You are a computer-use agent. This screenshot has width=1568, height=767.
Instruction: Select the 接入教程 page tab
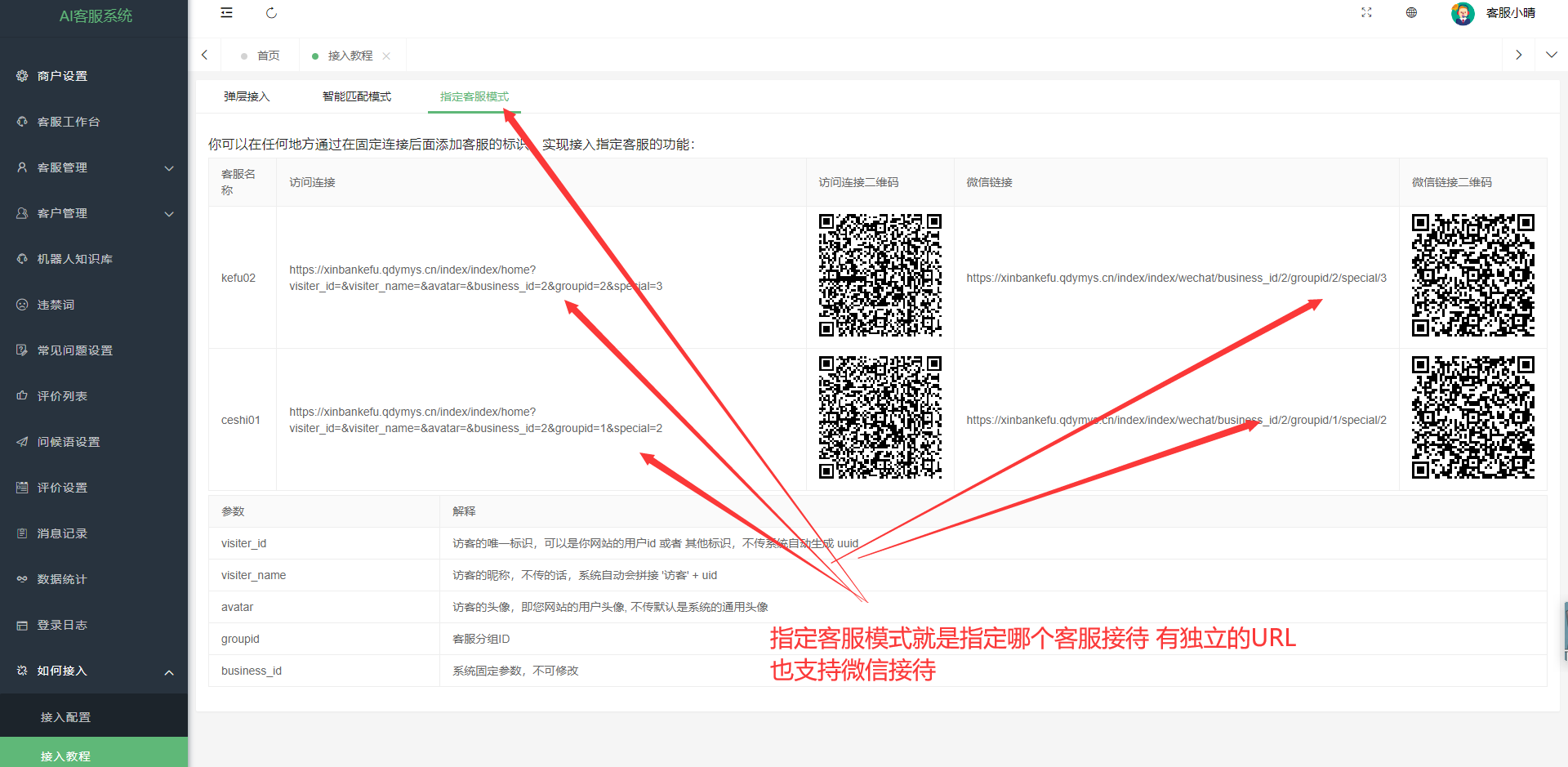pos(350,56)
